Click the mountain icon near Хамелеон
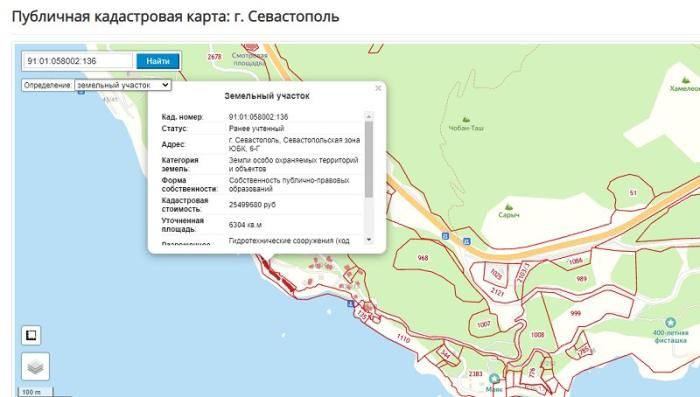The image size is (700, 397). click(x=686, y=80)
